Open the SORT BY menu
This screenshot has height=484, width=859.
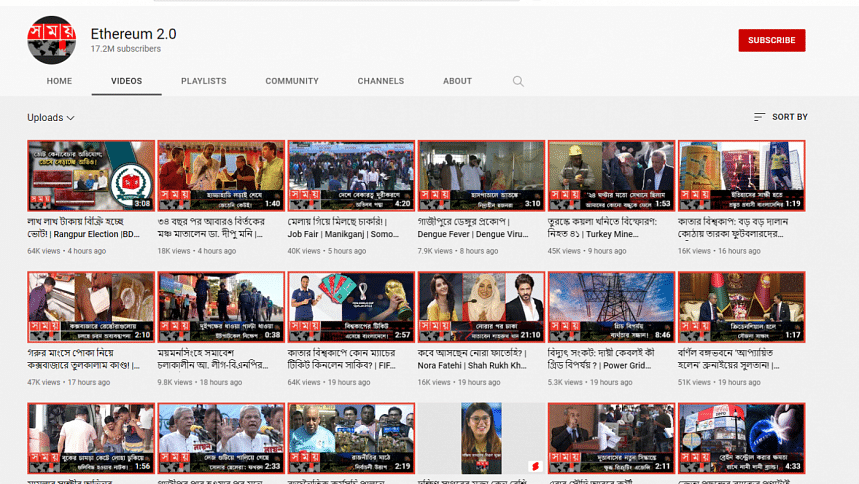tap(780, 117)
